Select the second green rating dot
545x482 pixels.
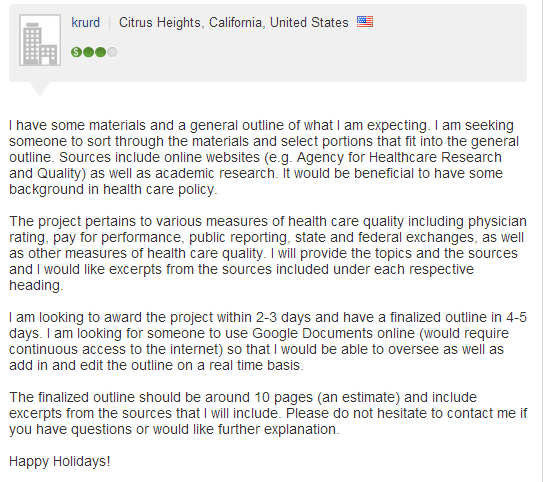coord(88,52)
